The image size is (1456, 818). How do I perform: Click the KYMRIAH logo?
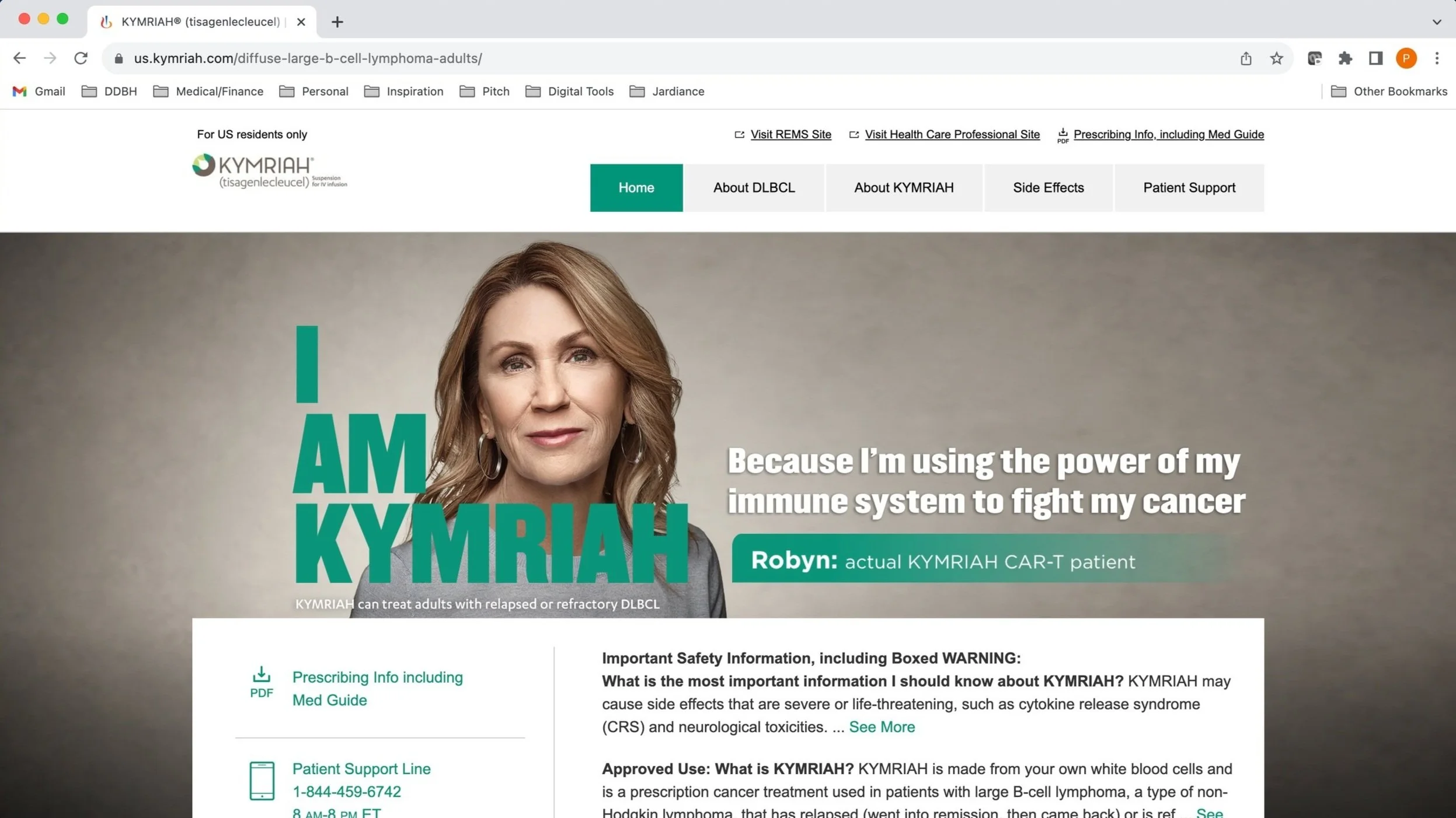tap(269, 171)
